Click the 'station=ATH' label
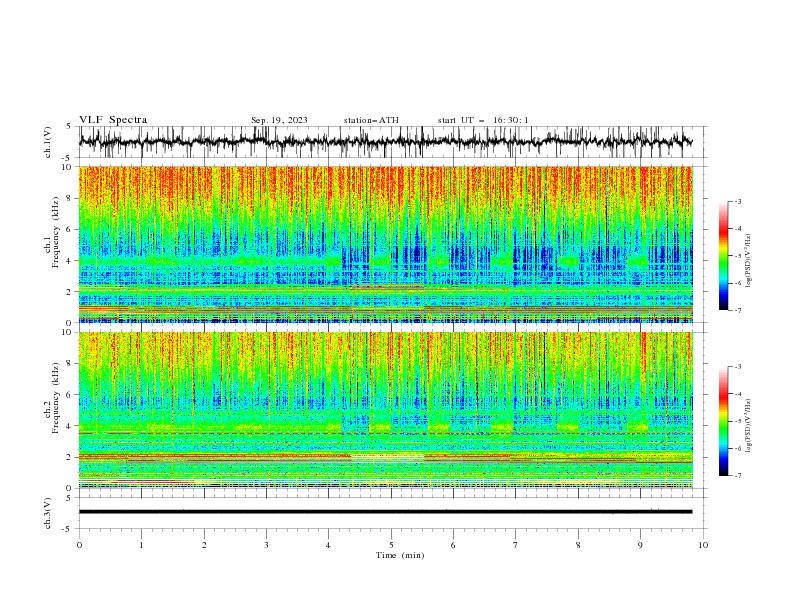This screenshot has height=612, width=792. (x=371, y=120)
